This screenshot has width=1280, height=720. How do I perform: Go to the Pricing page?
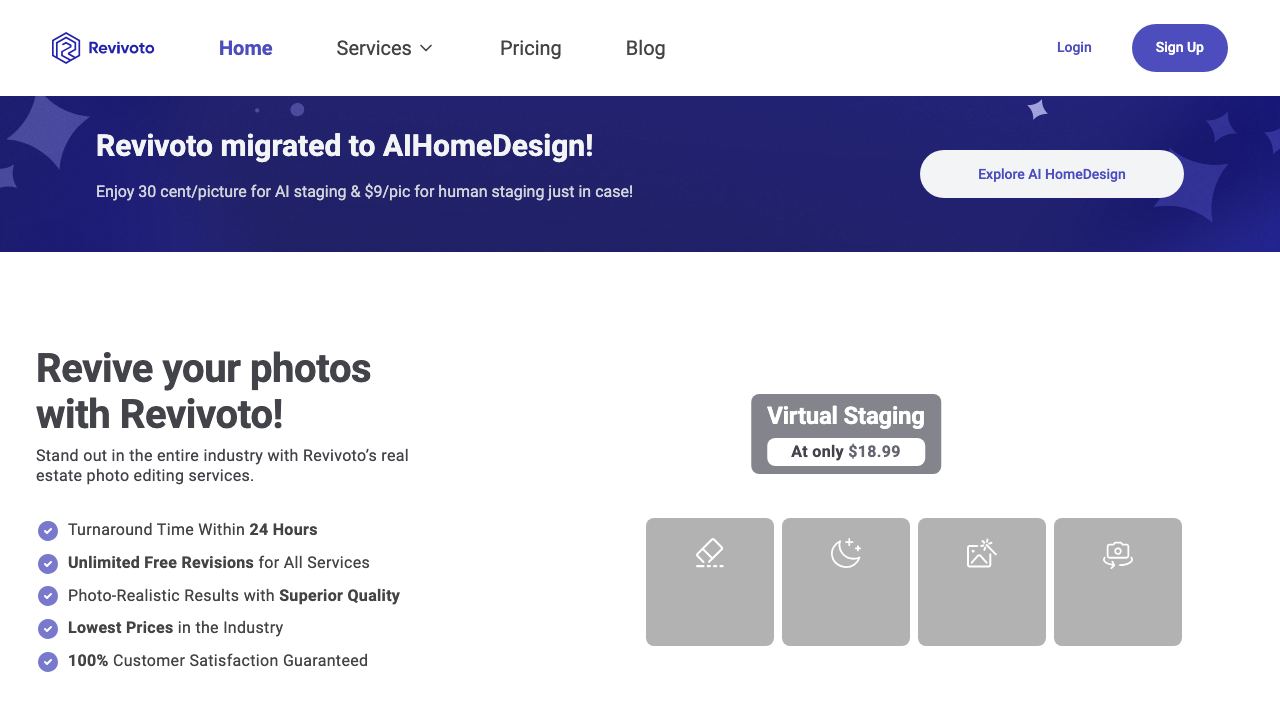tap(531, 48)
